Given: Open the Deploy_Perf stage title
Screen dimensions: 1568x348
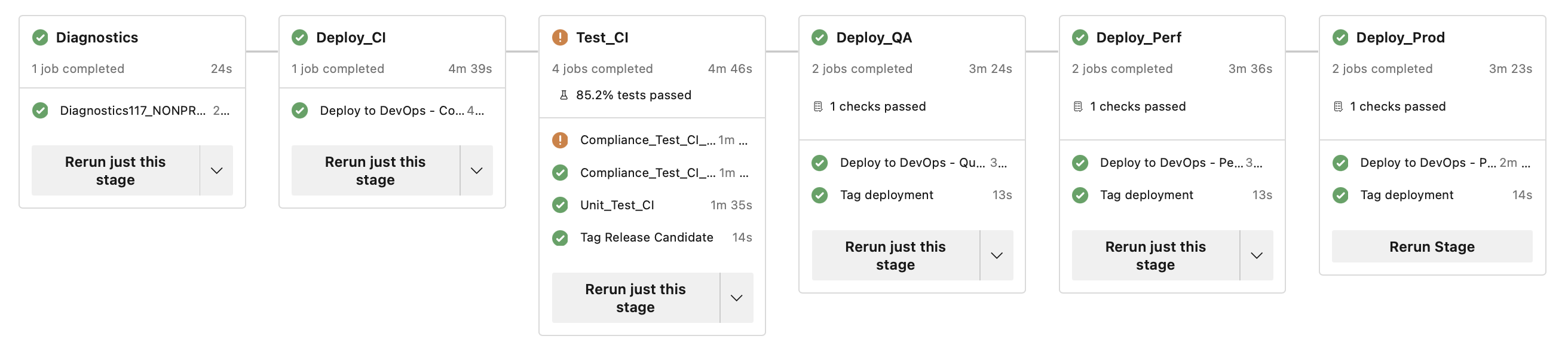Looking at the screenshot, I should tap(1138, 38).
